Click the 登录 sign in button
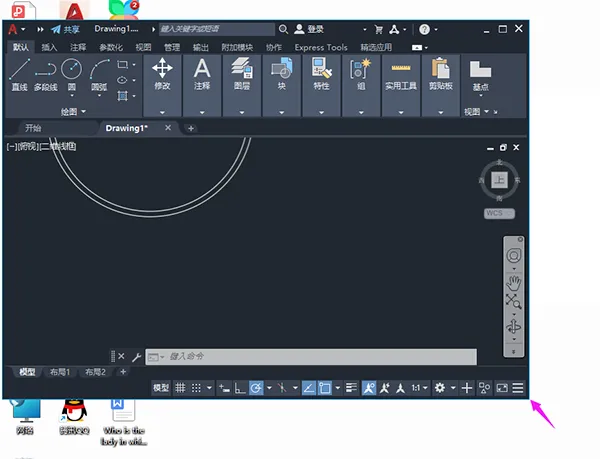This screenshot has height=459, width=600. click(309, 29)
